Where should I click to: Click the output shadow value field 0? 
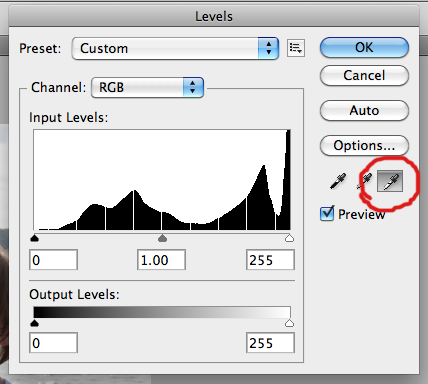(53, 343)
